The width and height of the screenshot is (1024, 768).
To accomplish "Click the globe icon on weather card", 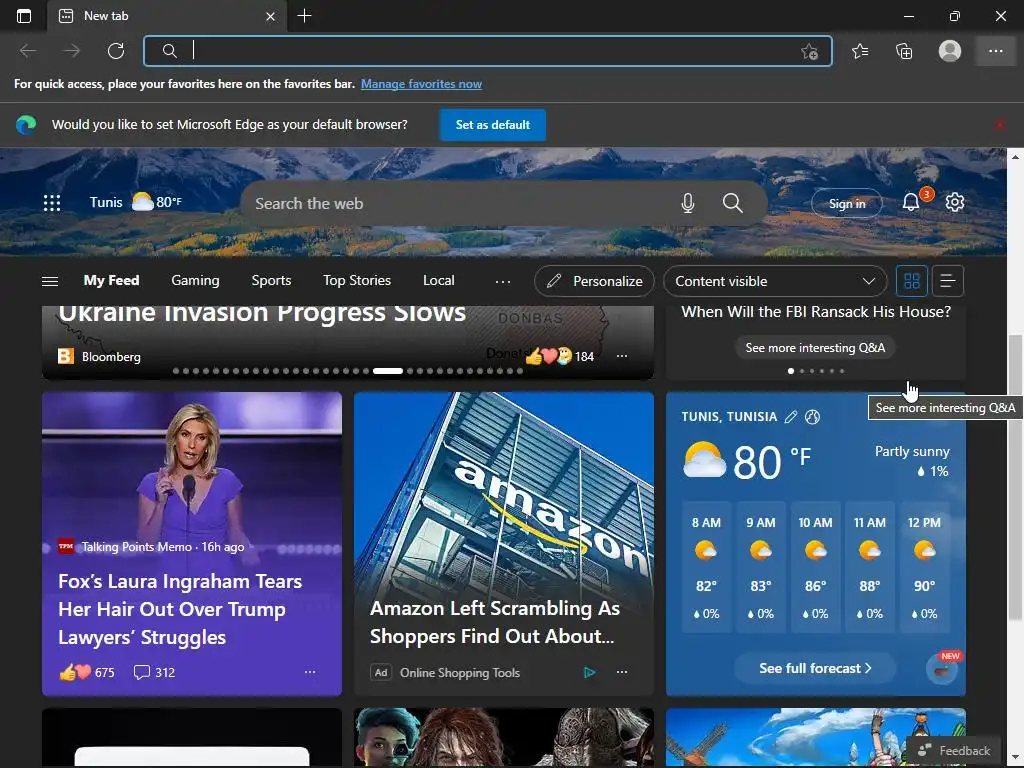I will click(812, 417).
